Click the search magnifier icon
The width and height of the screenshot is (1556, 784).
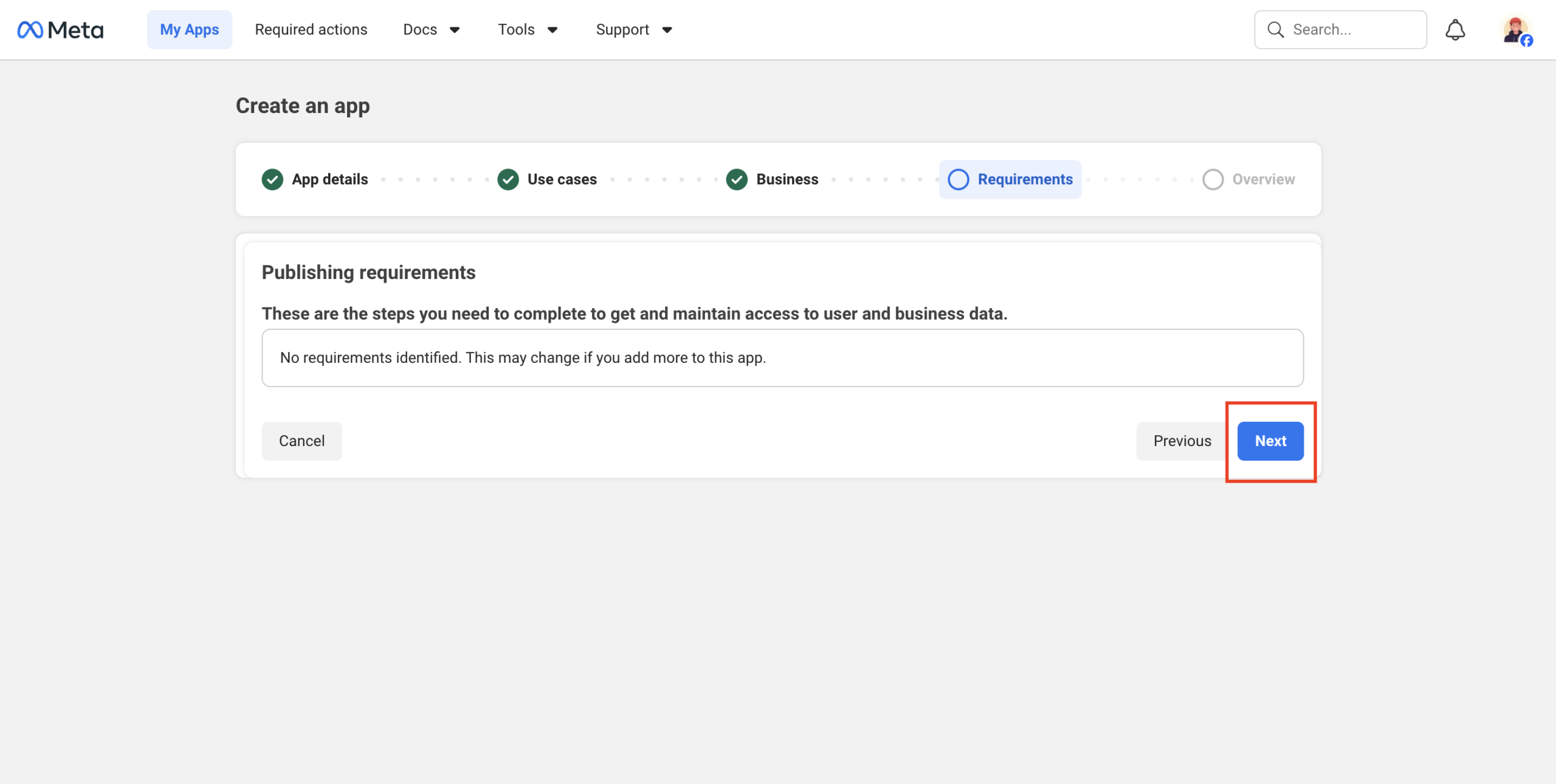[x=1275, y=30]
